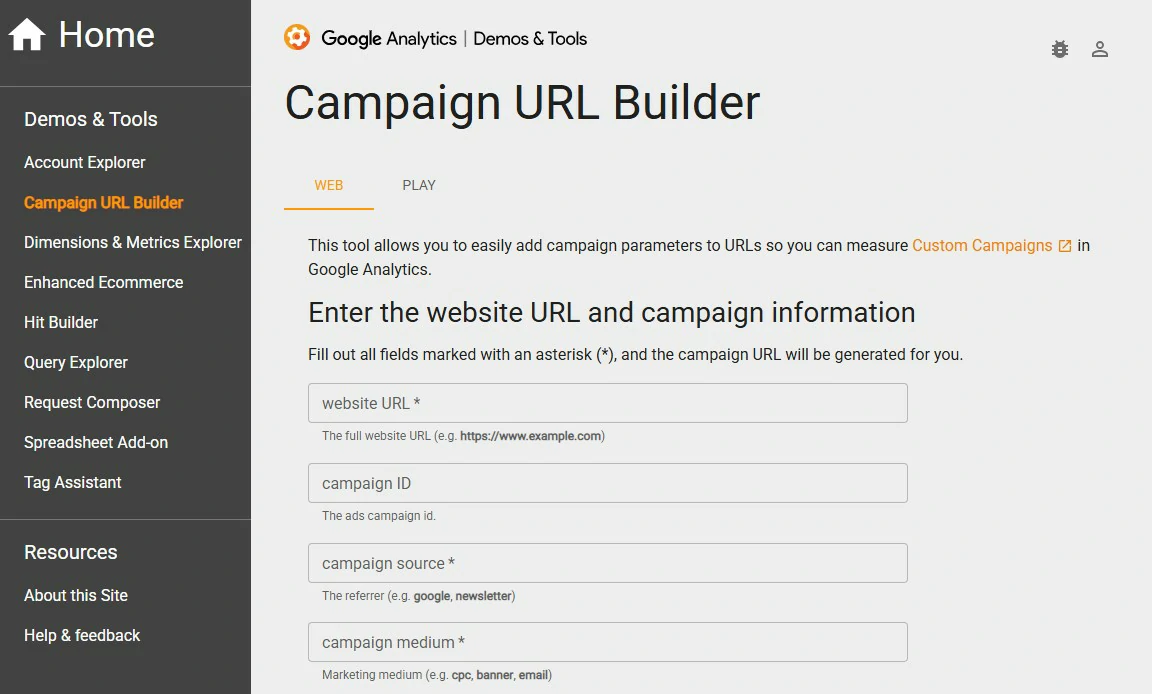Switch to the PLAY tab
Viewport: 1152px width, 694px height.
tap(419, 185)
